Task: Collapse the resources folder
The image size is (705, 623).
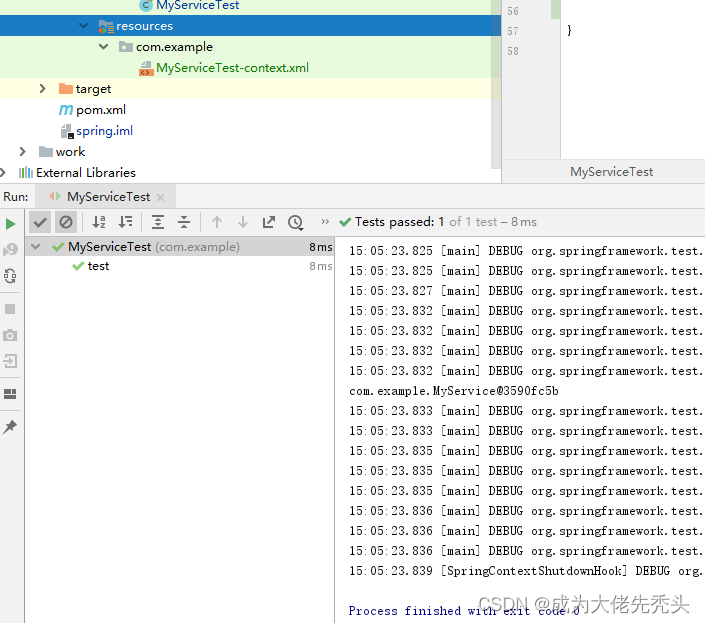Action: 84,26
